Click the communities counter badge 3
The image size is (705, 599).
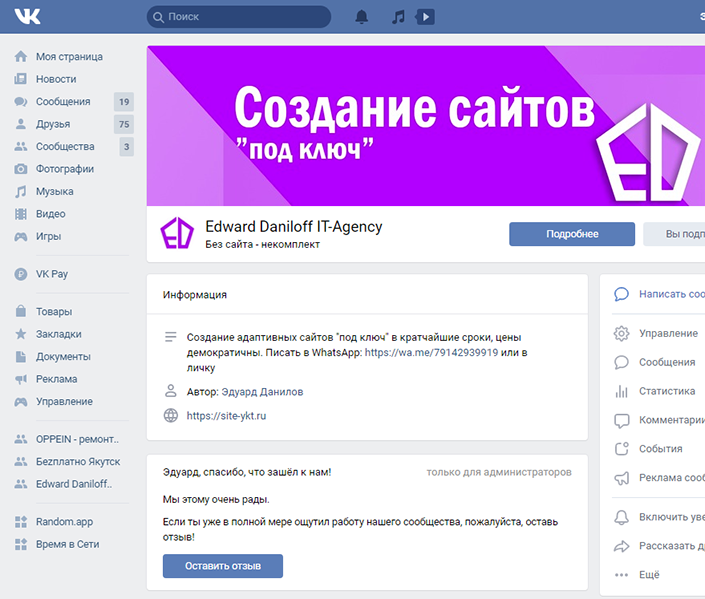126,147
